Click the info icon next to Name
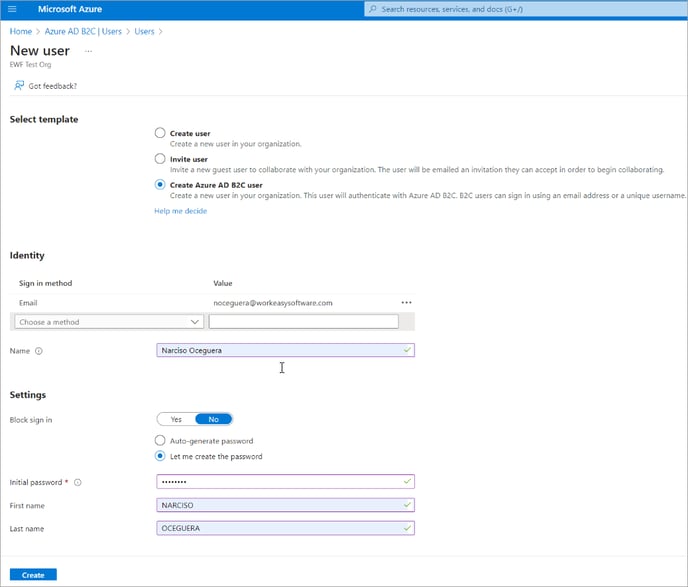688x587 pixels. point(39,351)
